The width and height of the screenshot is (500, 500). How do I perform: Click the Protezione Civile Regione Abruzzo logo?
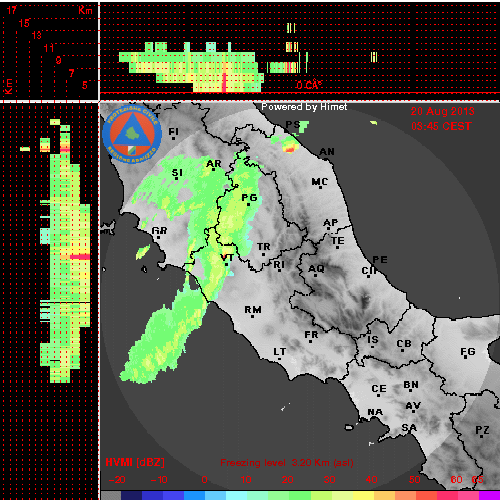pos(132,134)
